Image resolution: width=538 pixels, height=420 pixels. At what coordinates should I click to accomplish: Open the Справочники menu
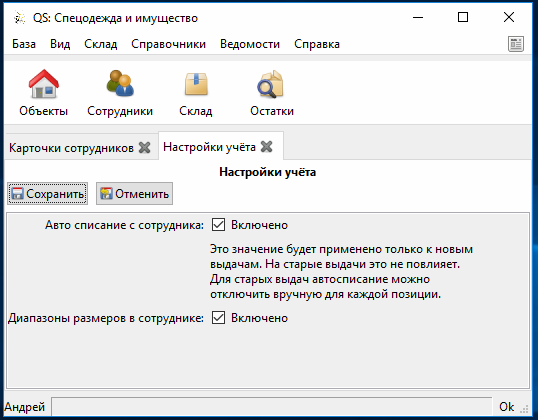(168, 44)
